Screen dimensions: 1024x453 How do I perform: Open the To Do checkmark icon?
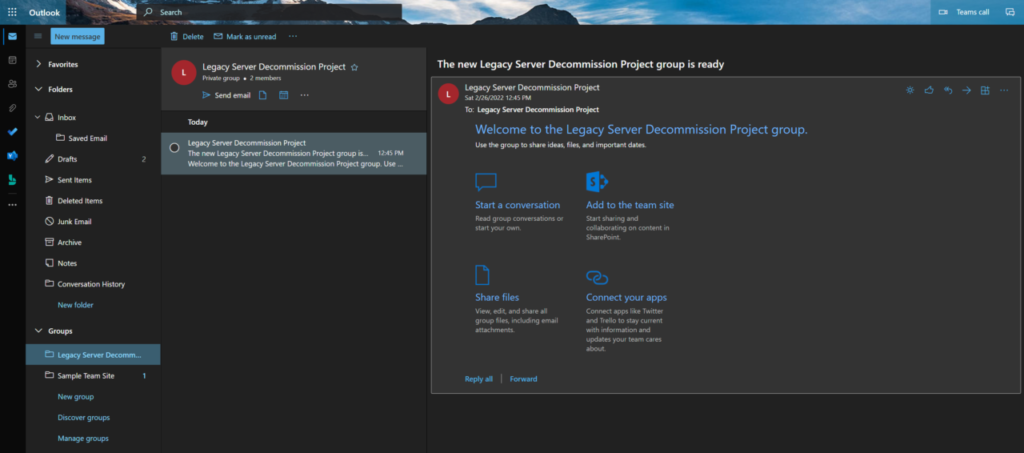[x=12, y=131]
